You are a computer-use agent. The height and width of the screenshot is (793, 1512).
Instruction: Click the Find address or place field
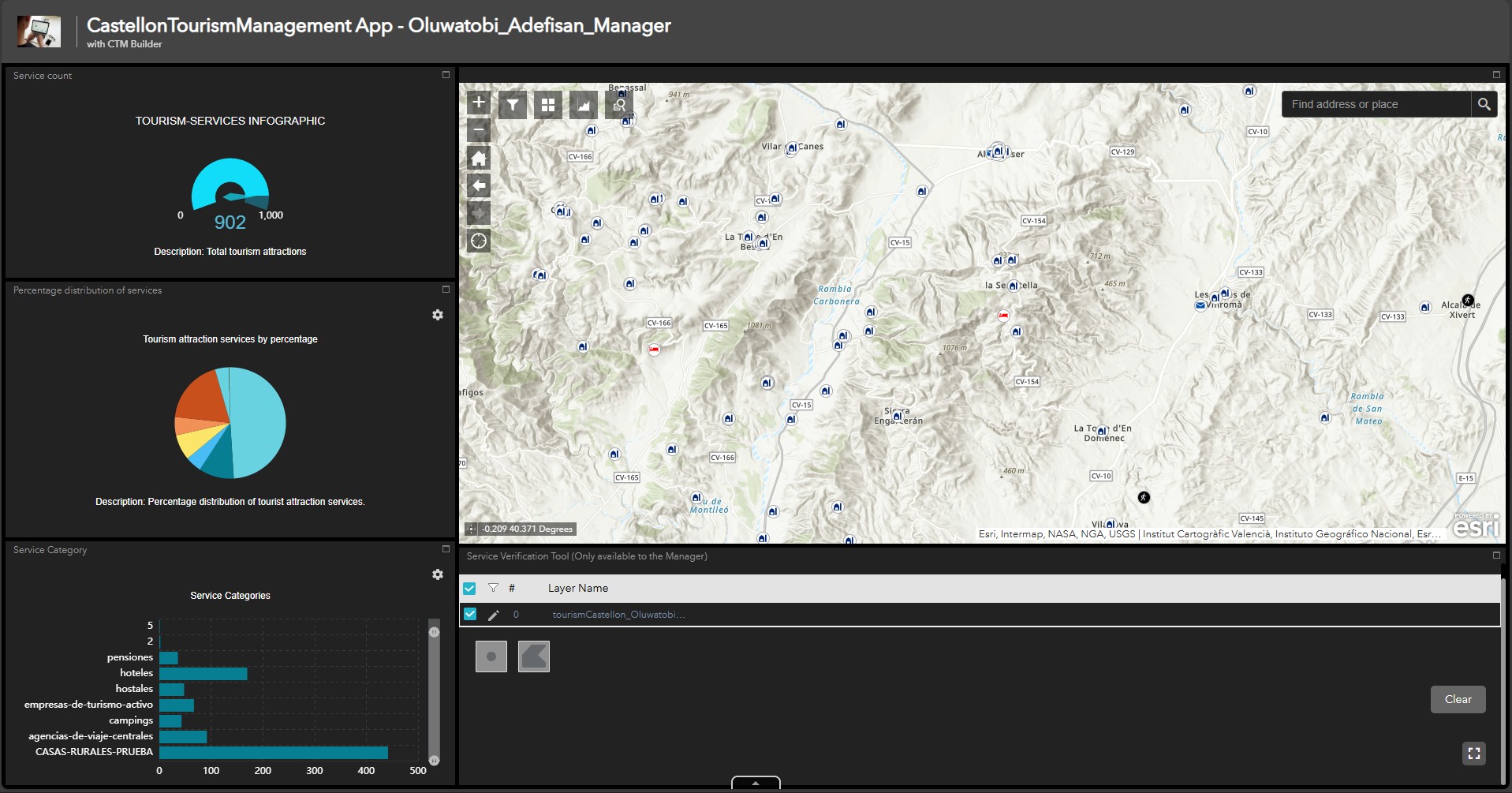click(1376, 104)
